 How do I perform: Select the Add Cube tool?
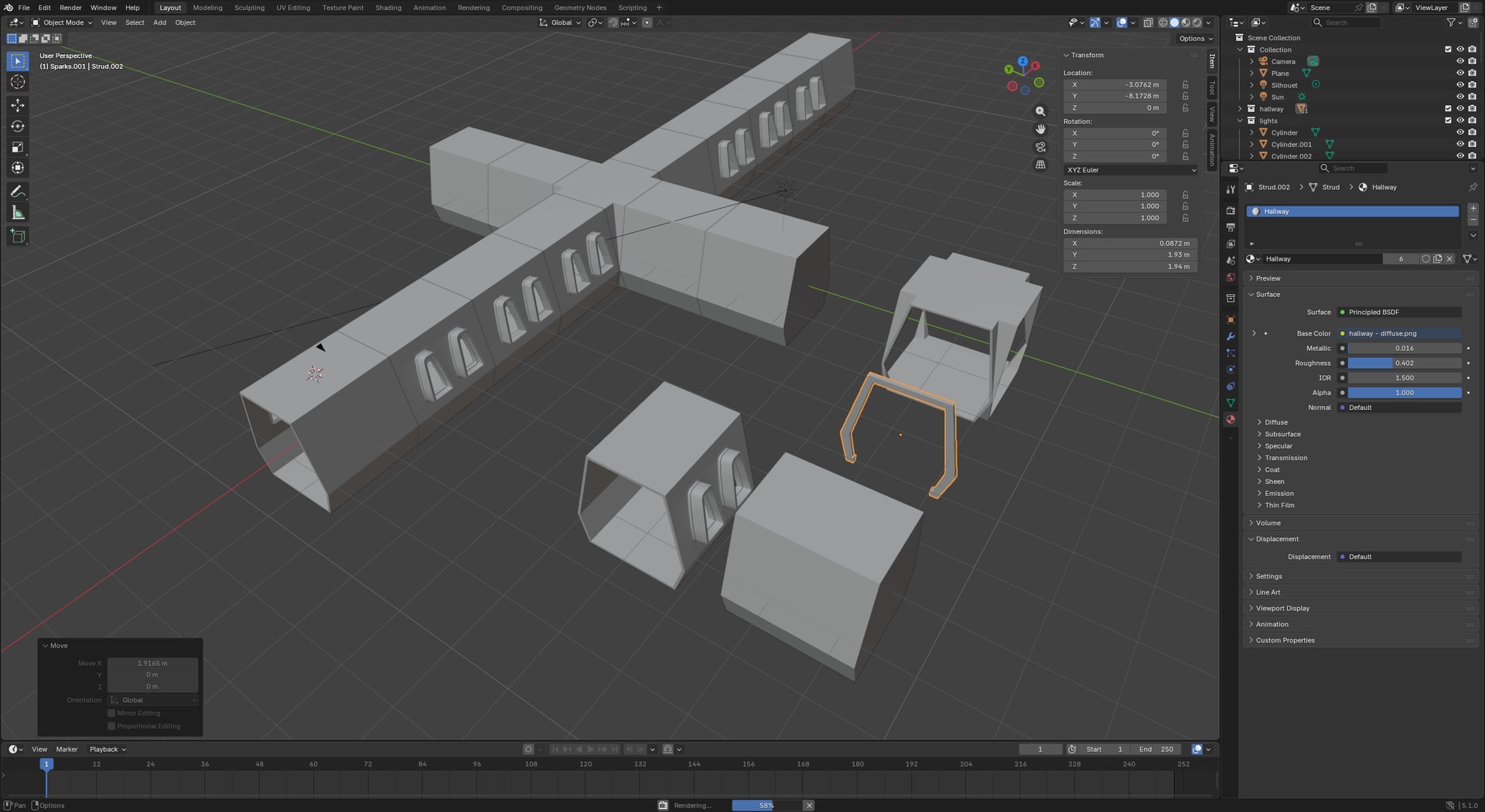tap(18, 236)
